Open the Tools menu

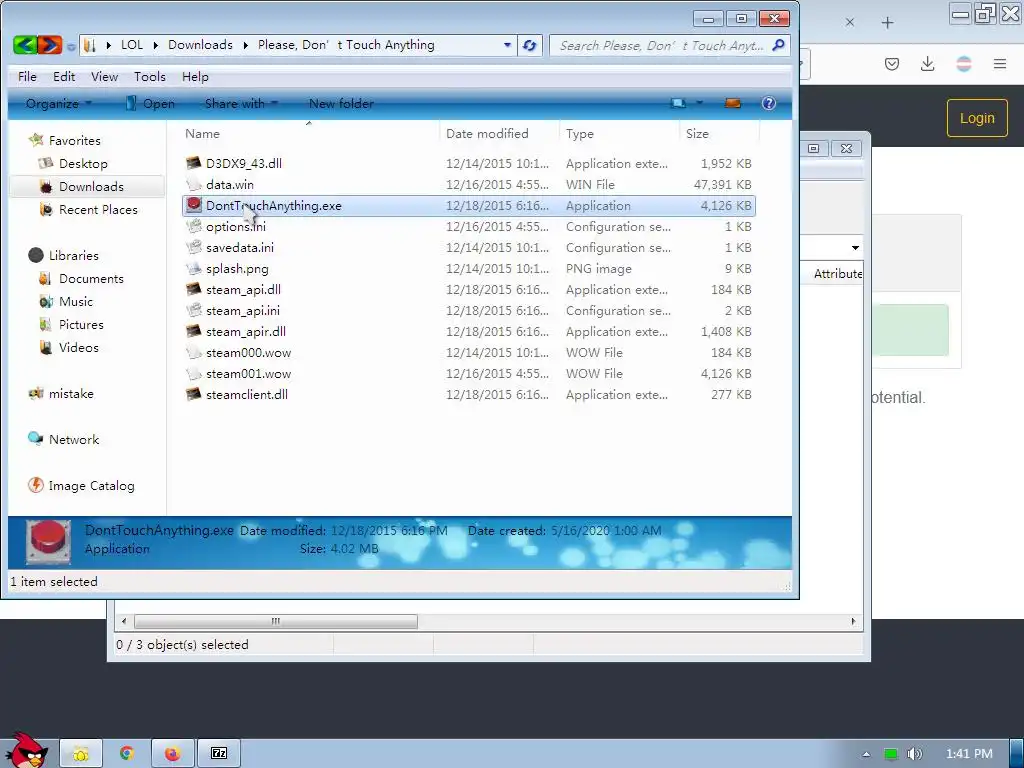click(150, 76)
